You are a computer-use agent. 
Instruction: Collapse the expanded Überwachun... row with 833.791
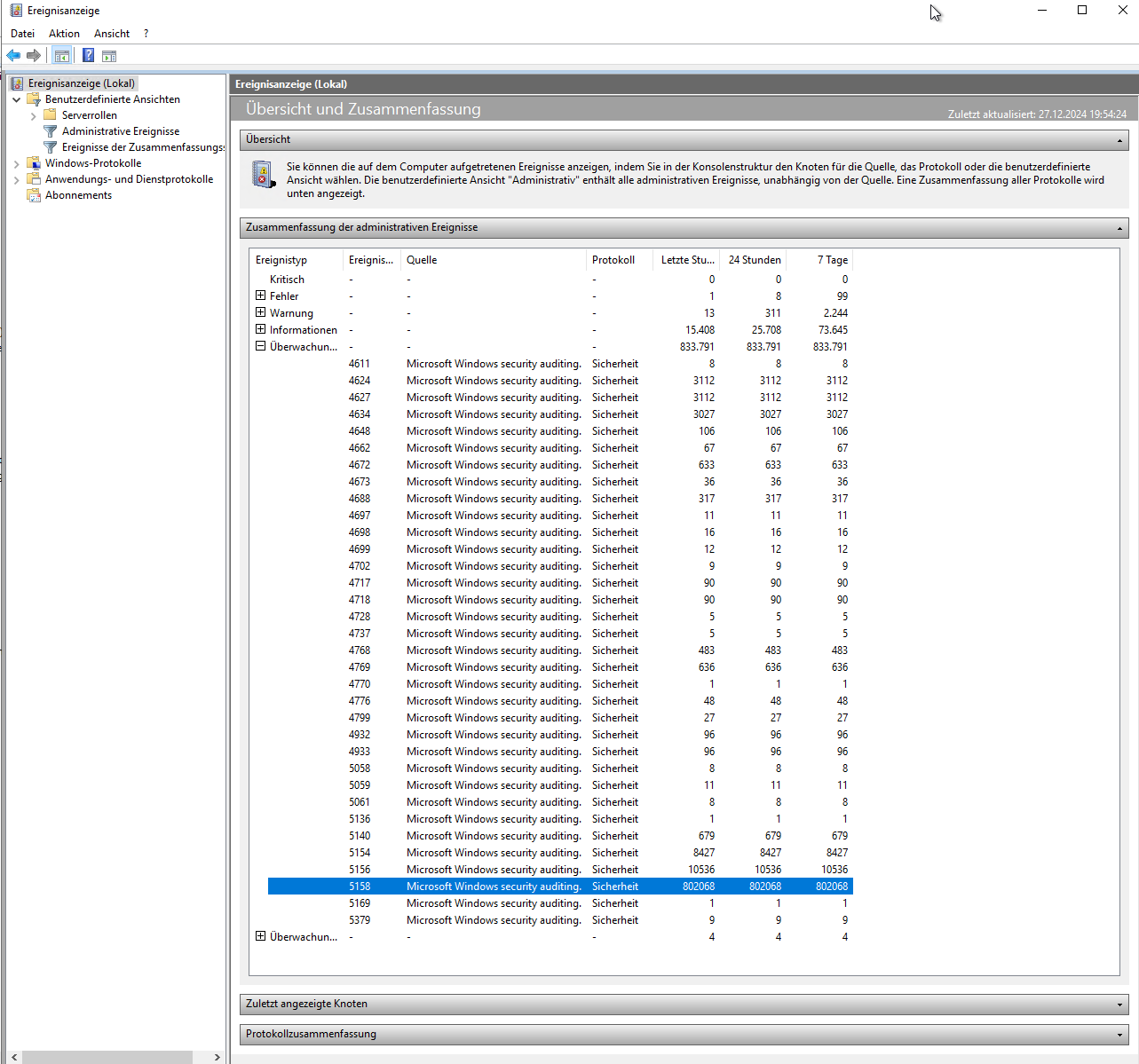coord(260,346)
